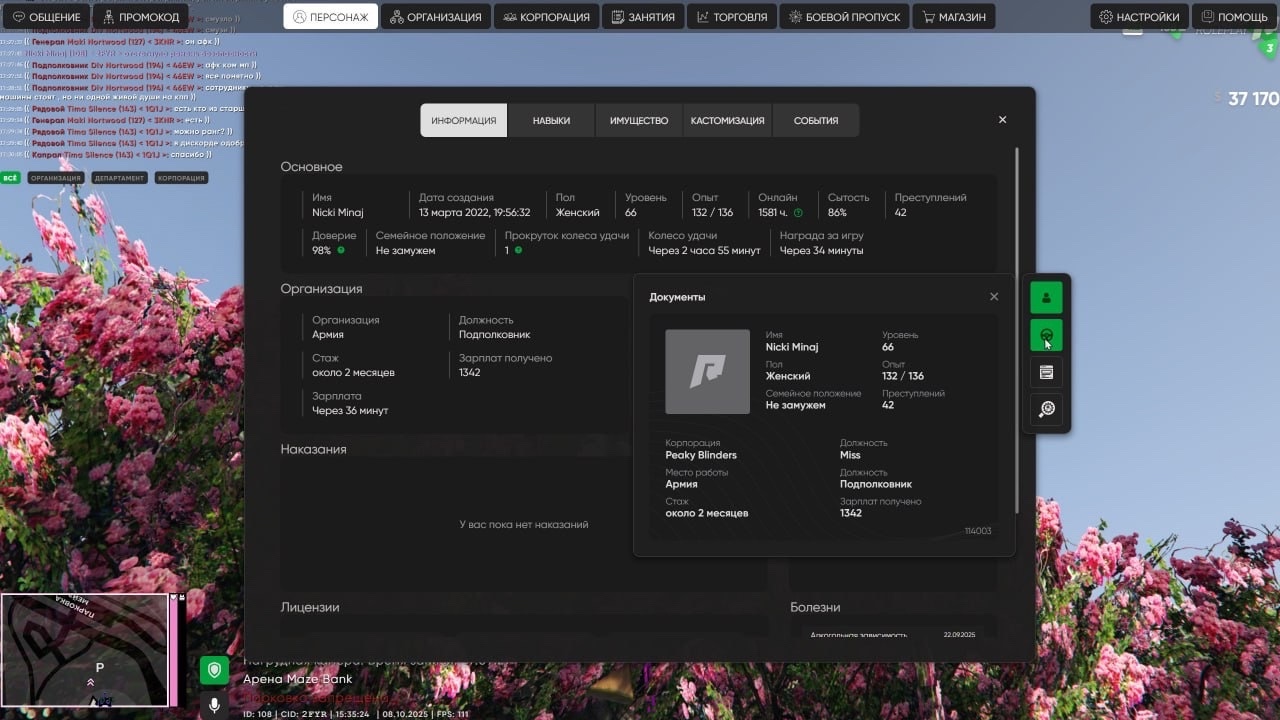The image size is (1280, 720).
Task: Click the document list icon in side panel
Action: [x=1046, y=372]
